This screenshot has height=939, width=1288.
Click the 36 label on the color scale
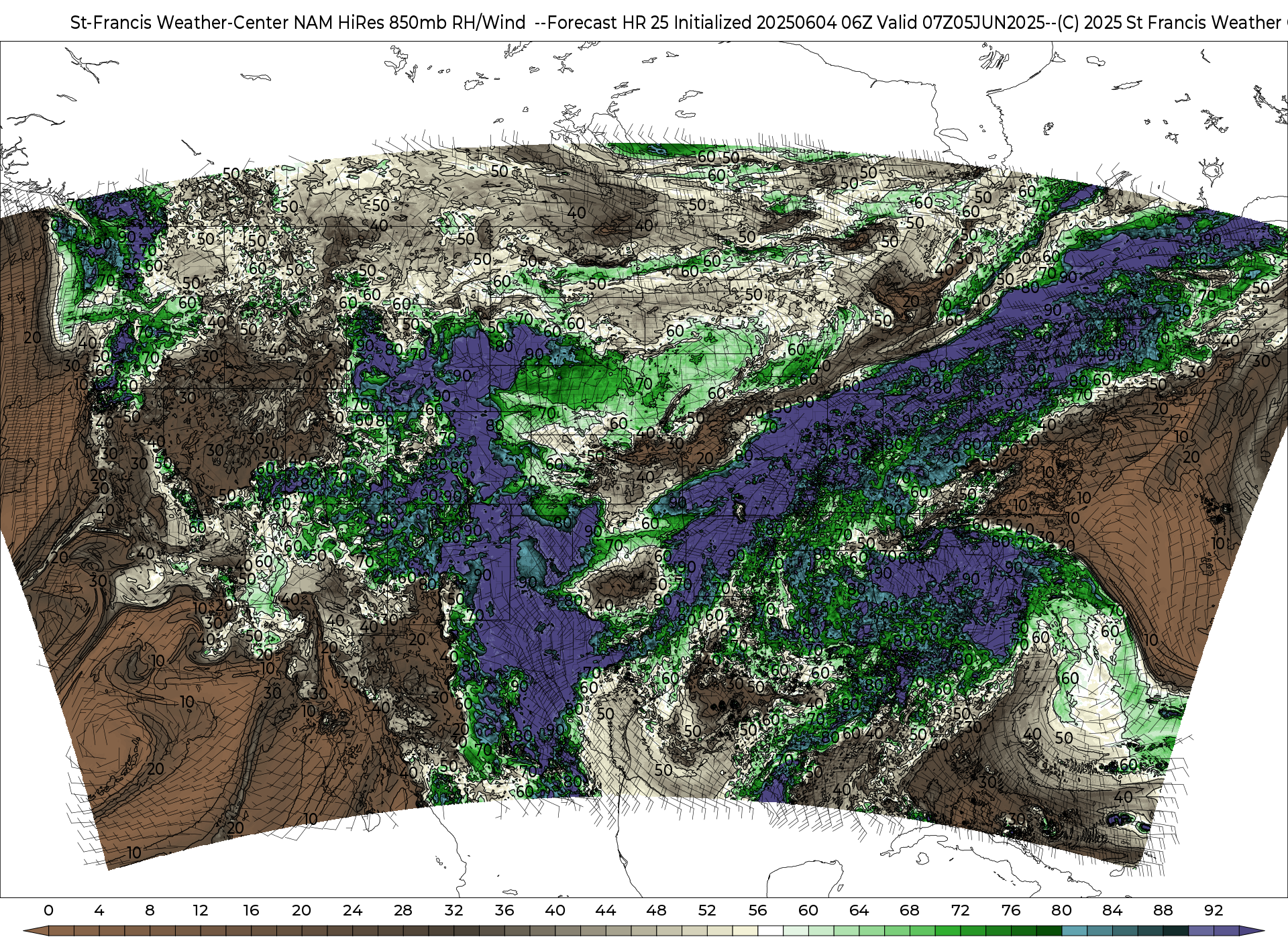(x=504, y=910)
